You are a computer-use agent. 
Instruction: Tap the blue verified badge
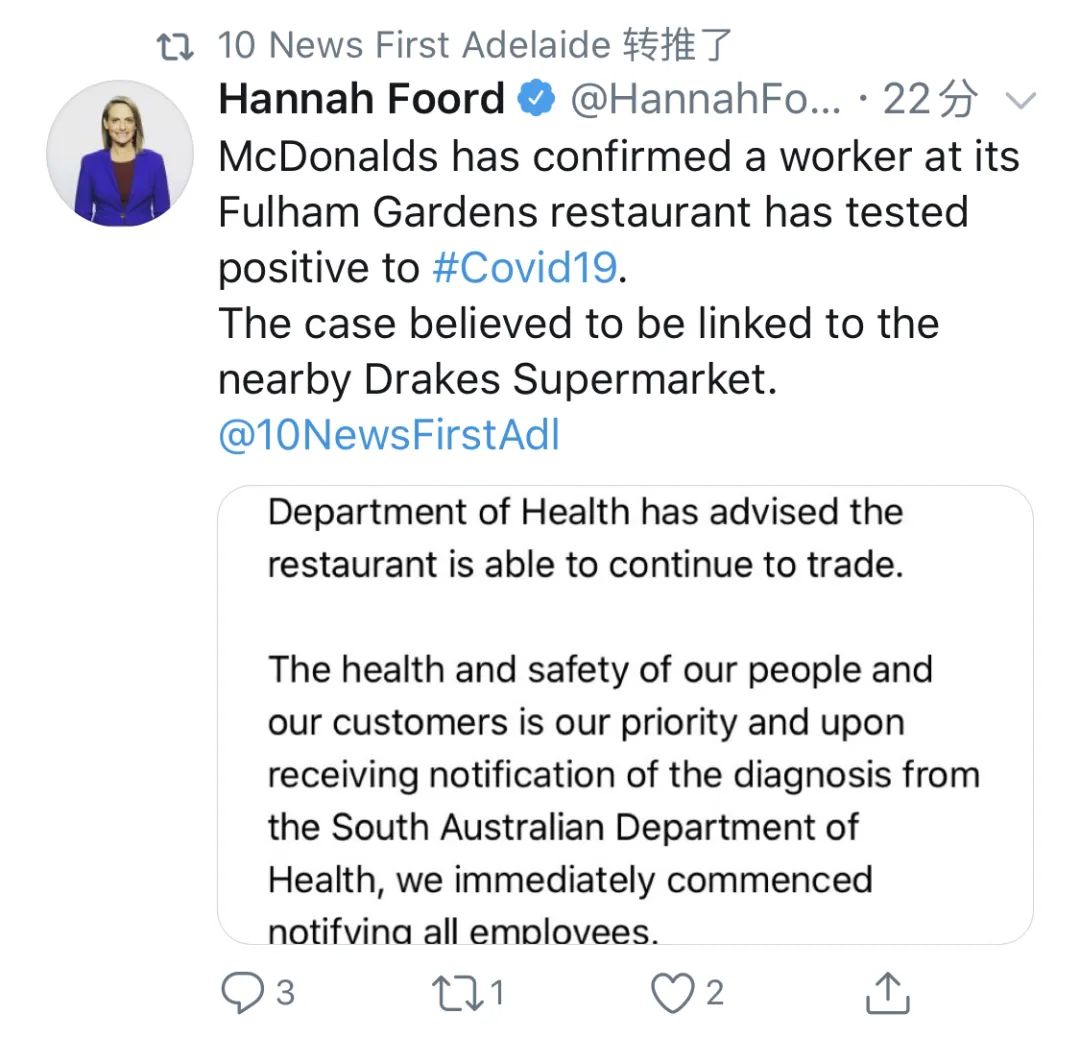click(x=536, y=99)
